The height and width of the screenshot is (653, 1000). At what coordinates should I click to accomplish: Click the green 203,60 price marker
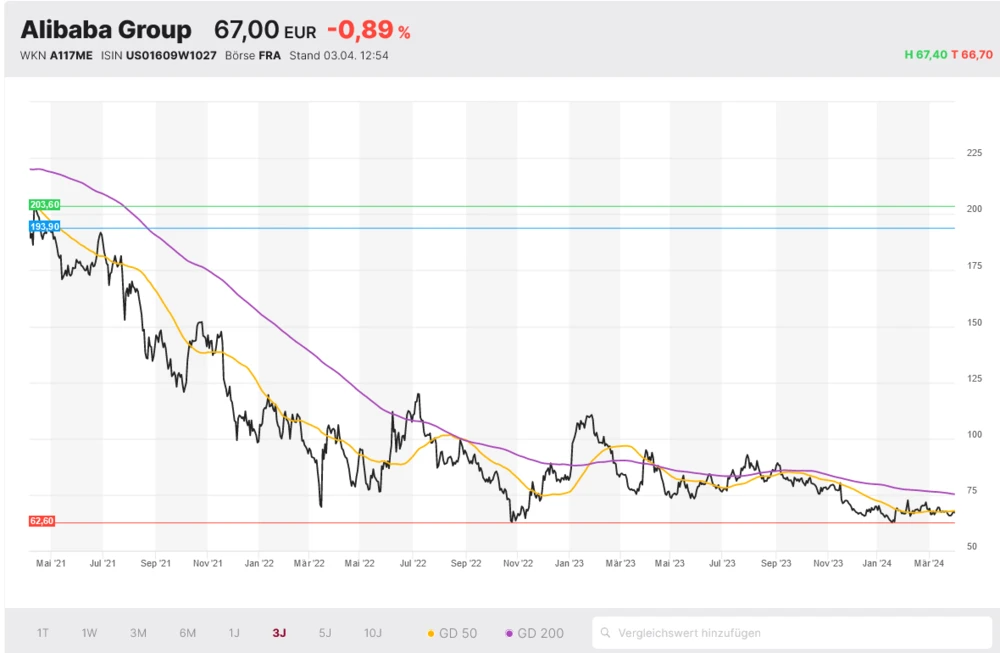[45, 205]
